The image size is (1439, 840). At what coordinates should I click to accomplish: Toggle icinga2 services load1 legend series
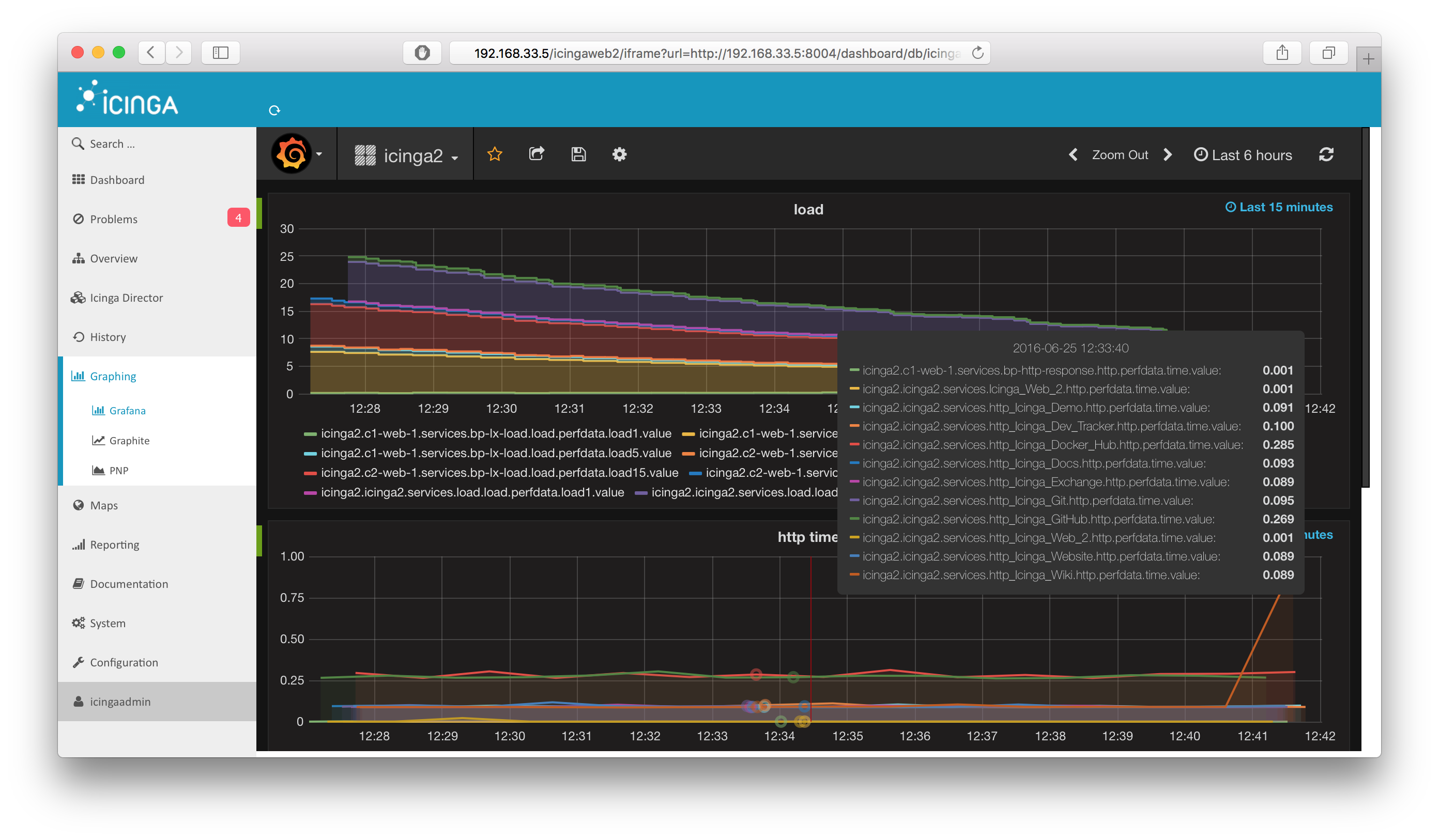coord(472,492)
